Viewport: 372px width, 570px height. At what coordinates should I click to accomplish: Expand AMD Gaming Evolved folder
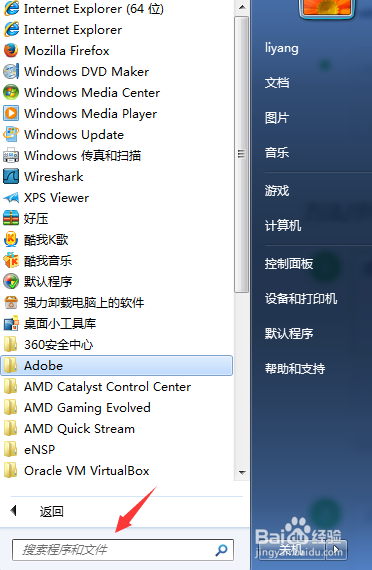point(117,408)
